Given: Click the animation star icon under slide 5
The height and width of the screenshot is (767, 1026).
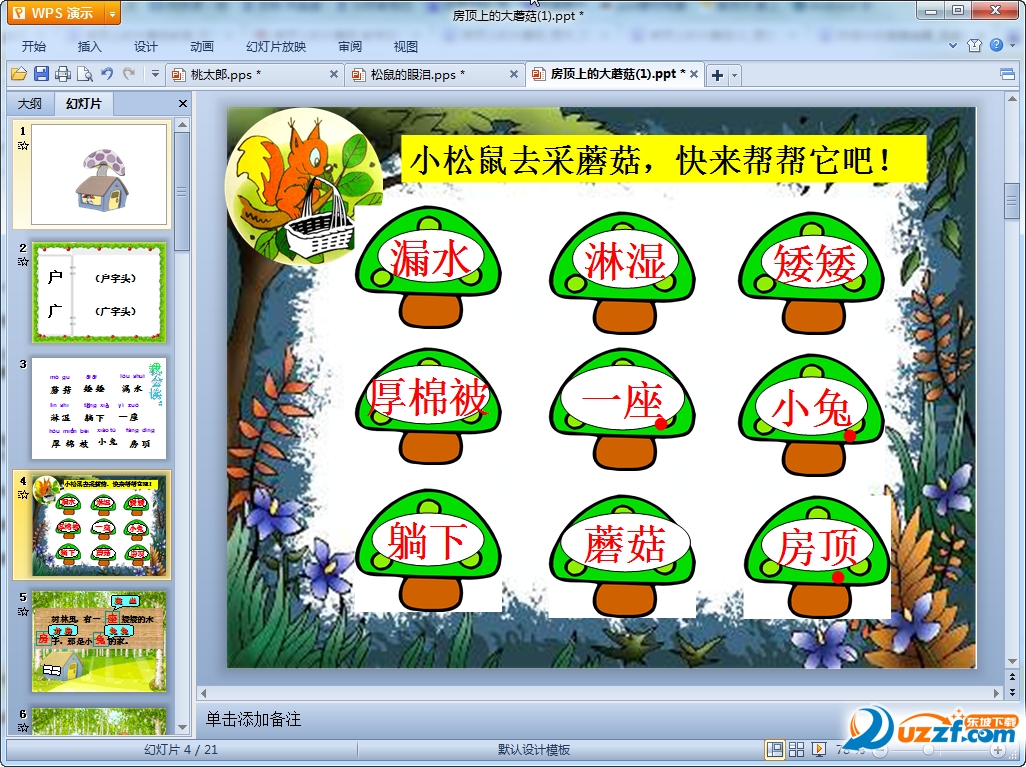Looking at the screenshot, I should pos(23,611).
